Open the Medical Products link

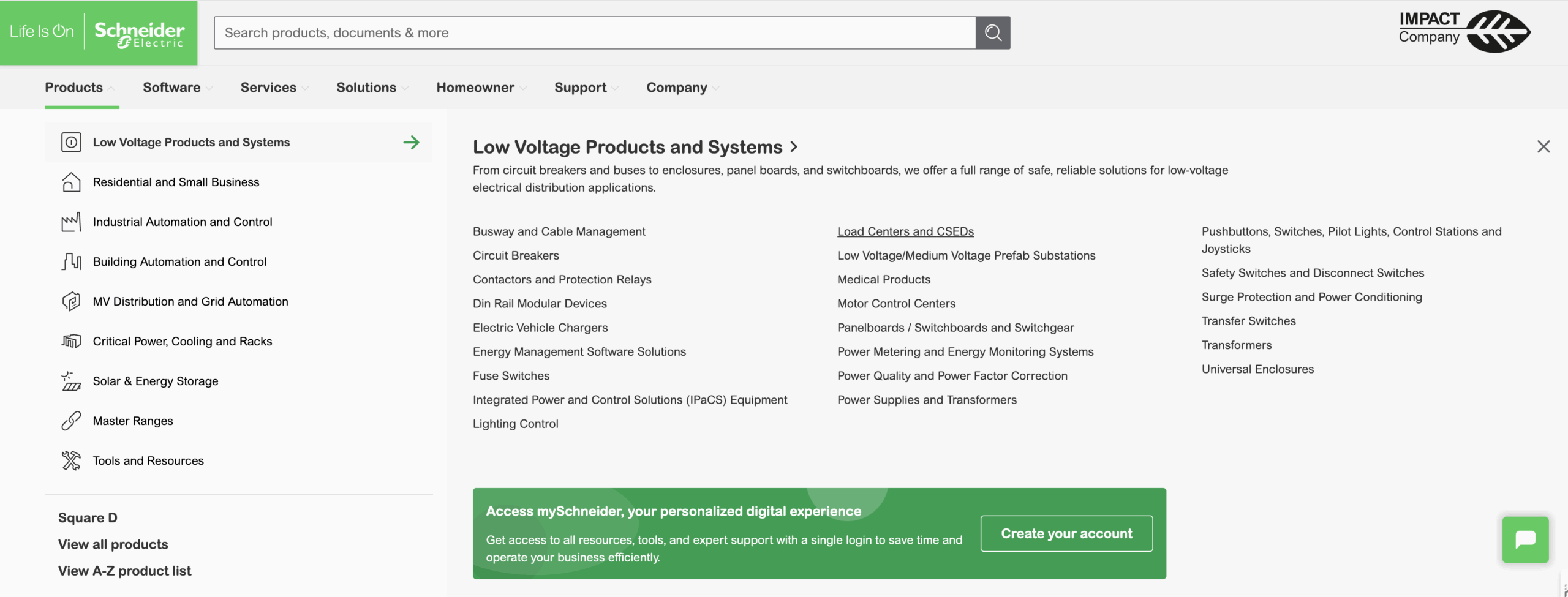[883, 279]
